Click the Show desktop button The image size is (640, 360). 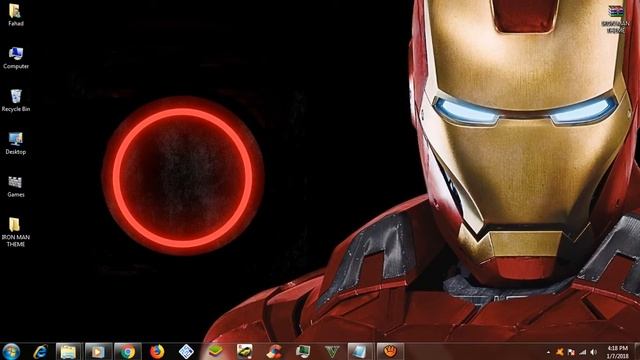click(x=637, y=351)
